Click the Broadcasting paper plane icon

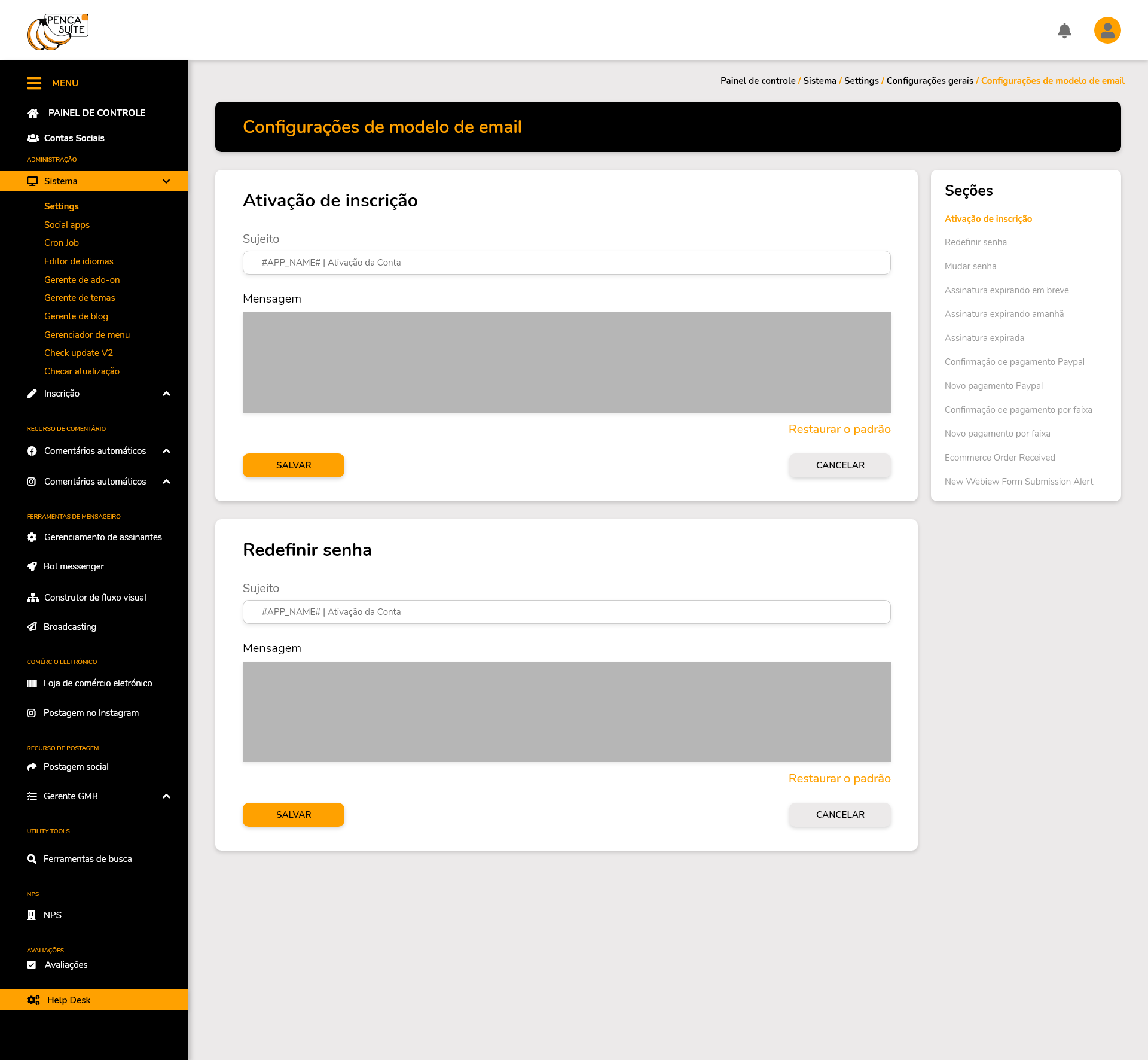pyautogui.click(x=32, y=627)
